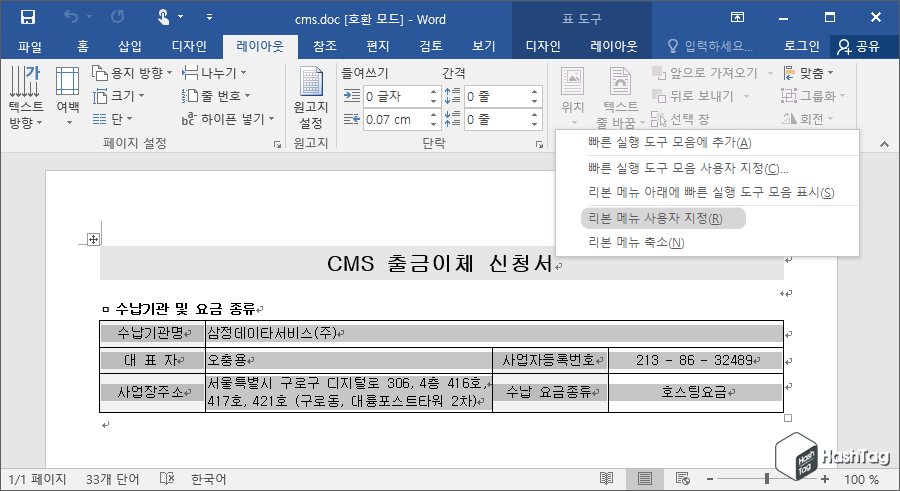
Task: Open customize quick access toolbar arrow
Action: (210, 17)
